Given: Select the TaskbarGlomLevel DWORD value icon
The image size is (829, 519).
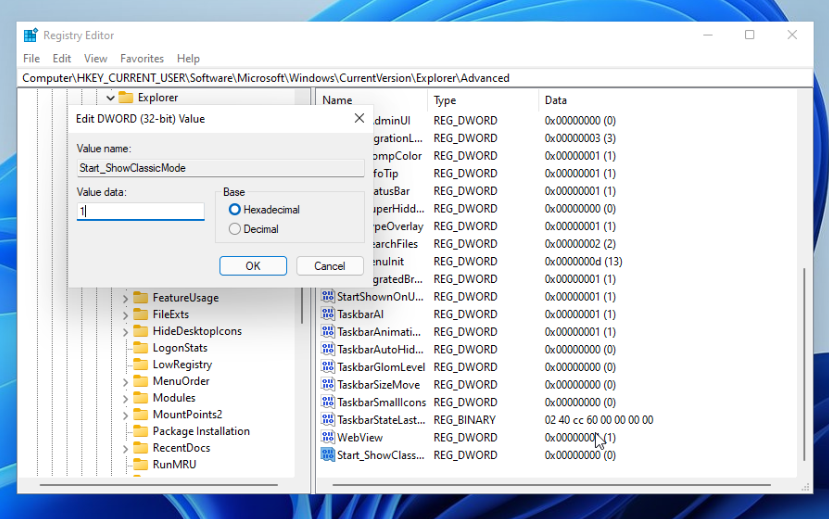Looking at the screenshot, I should coord(327,367).
